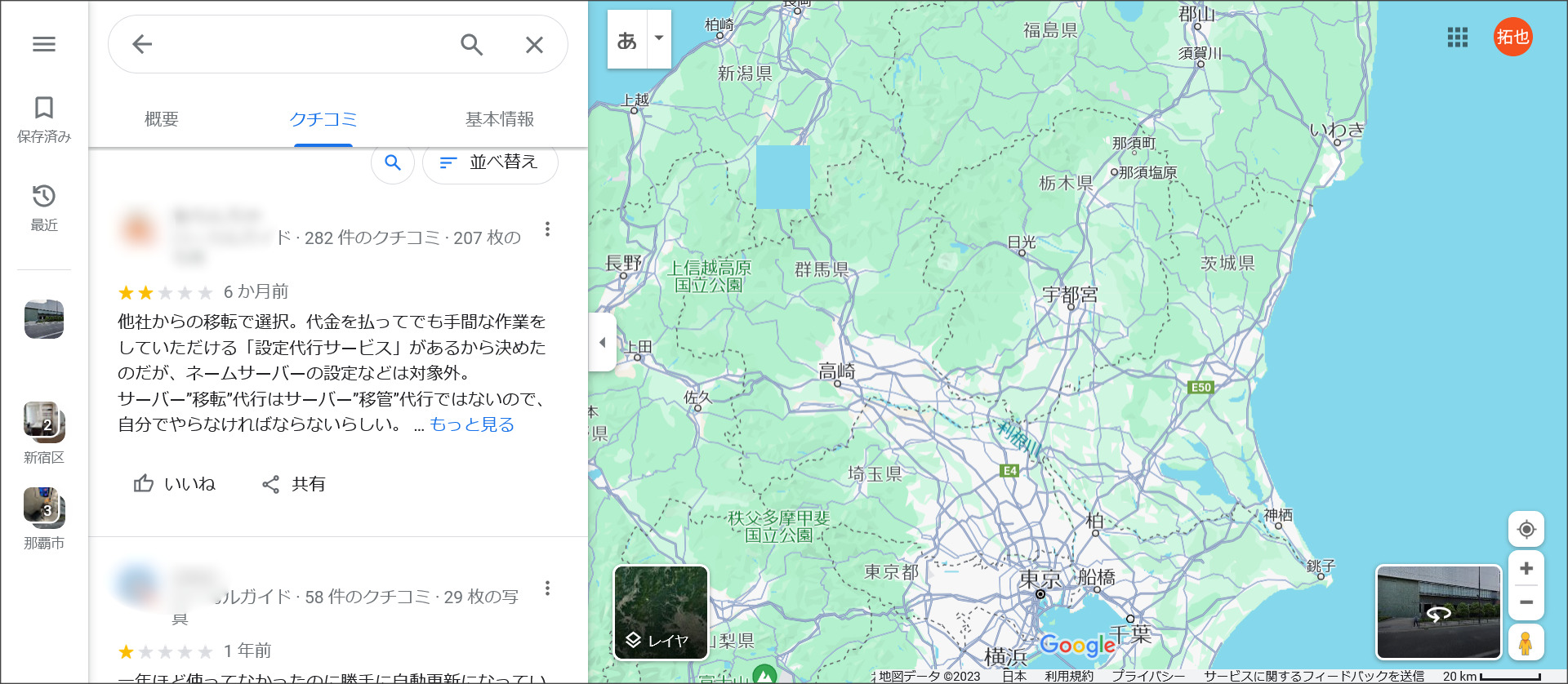Zoom in the map with plus
Viewport: 1568px width, 684px height.
[x=1526, y=568]
